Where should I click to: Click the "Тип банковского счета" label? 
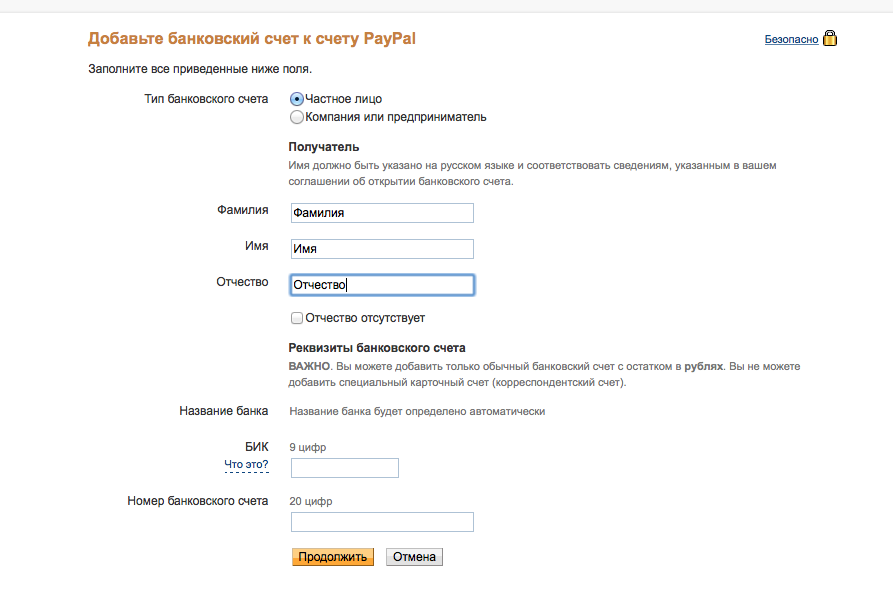point(207,99)
